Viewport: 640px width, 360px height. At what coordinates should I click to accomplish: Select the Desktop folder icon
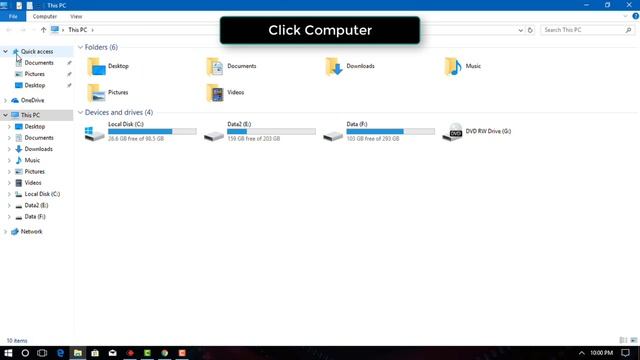96,67
